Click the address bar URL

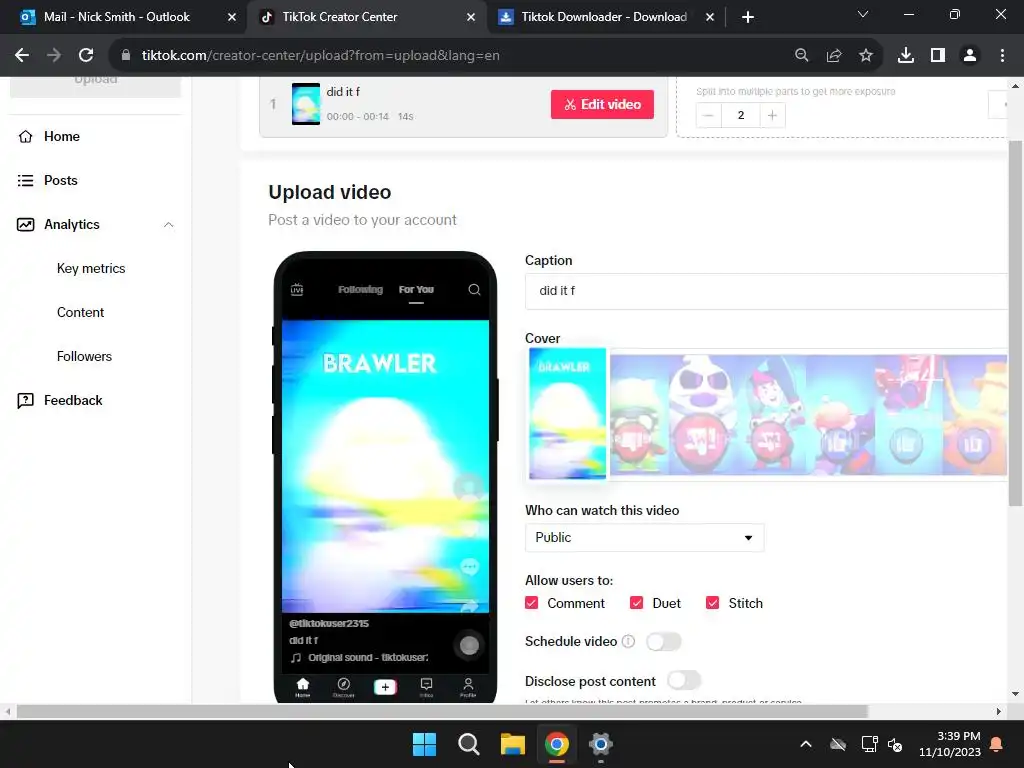(321, 56)
